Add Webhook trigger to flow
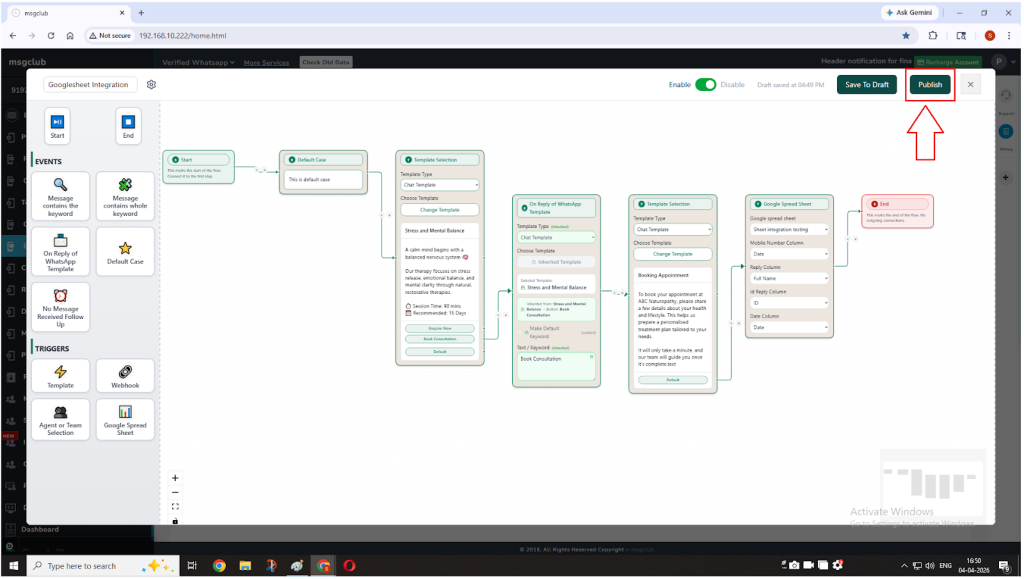 [125, 375]
